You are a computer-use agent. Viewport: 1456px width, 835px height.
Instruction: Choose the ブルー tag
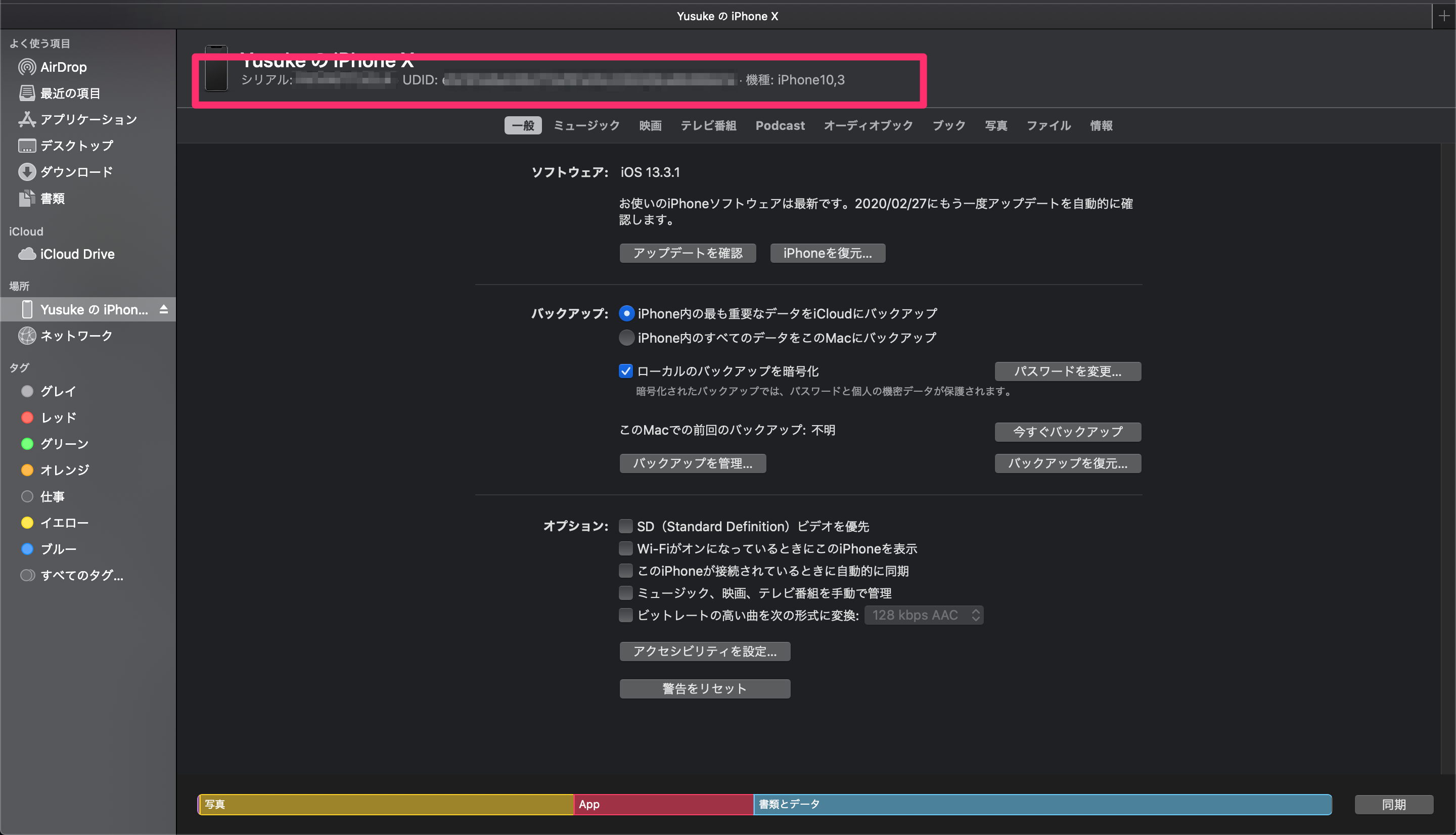coord(58,549)
